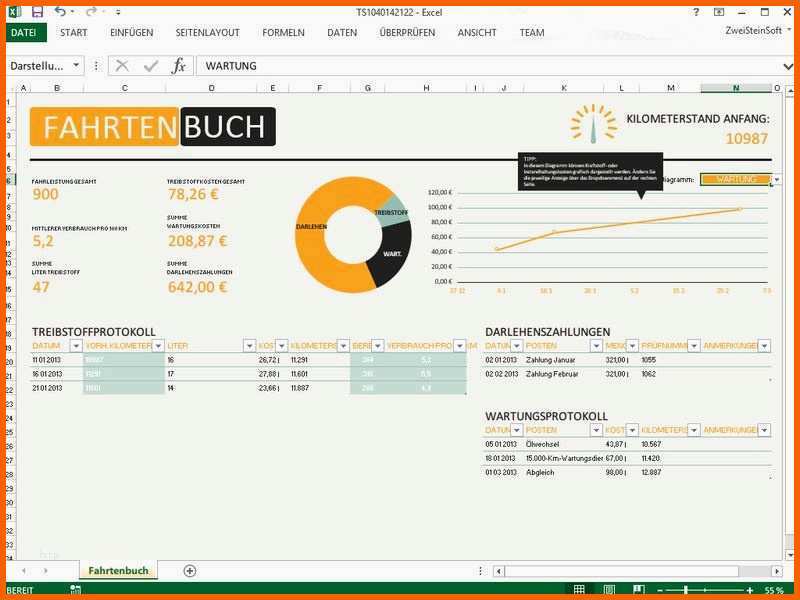Click the Cancel X icon in formula bar
800x600 pixels.
point(122,65)
